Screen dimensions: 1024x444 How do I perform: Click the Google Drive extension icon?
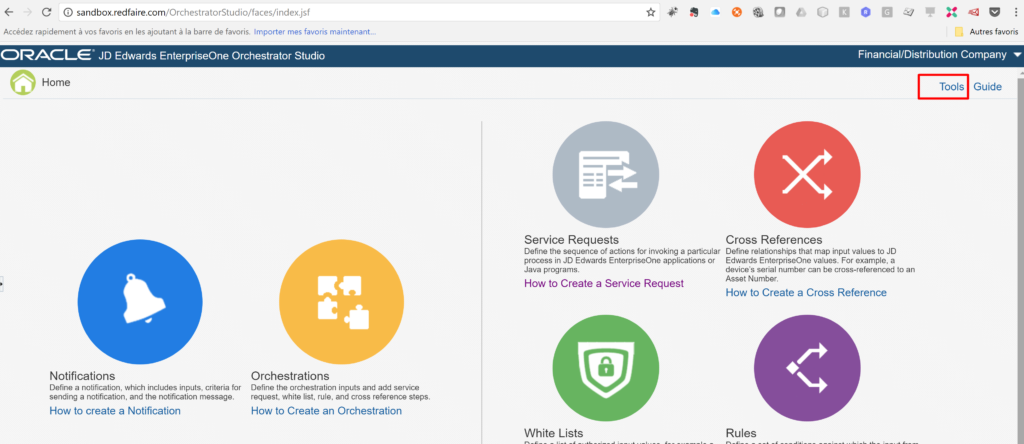pos(801,12)
